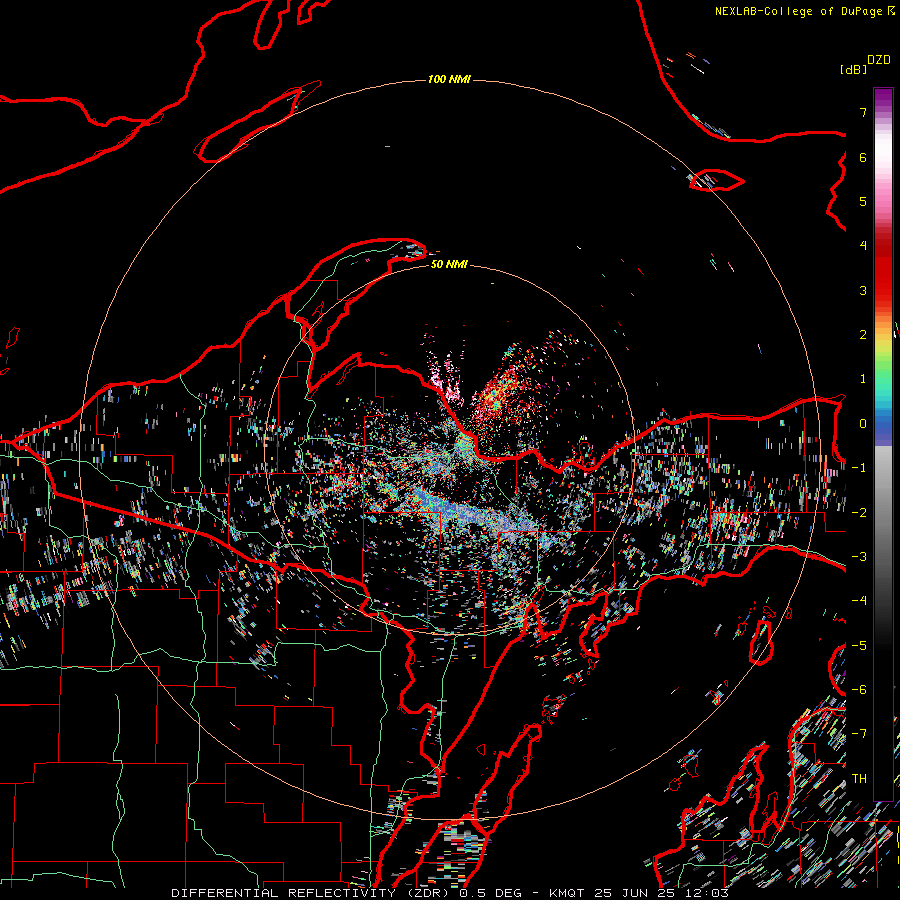Click the '25 JUN 25' date text
This screenshot has width=900, height=900.
[635, 893]
